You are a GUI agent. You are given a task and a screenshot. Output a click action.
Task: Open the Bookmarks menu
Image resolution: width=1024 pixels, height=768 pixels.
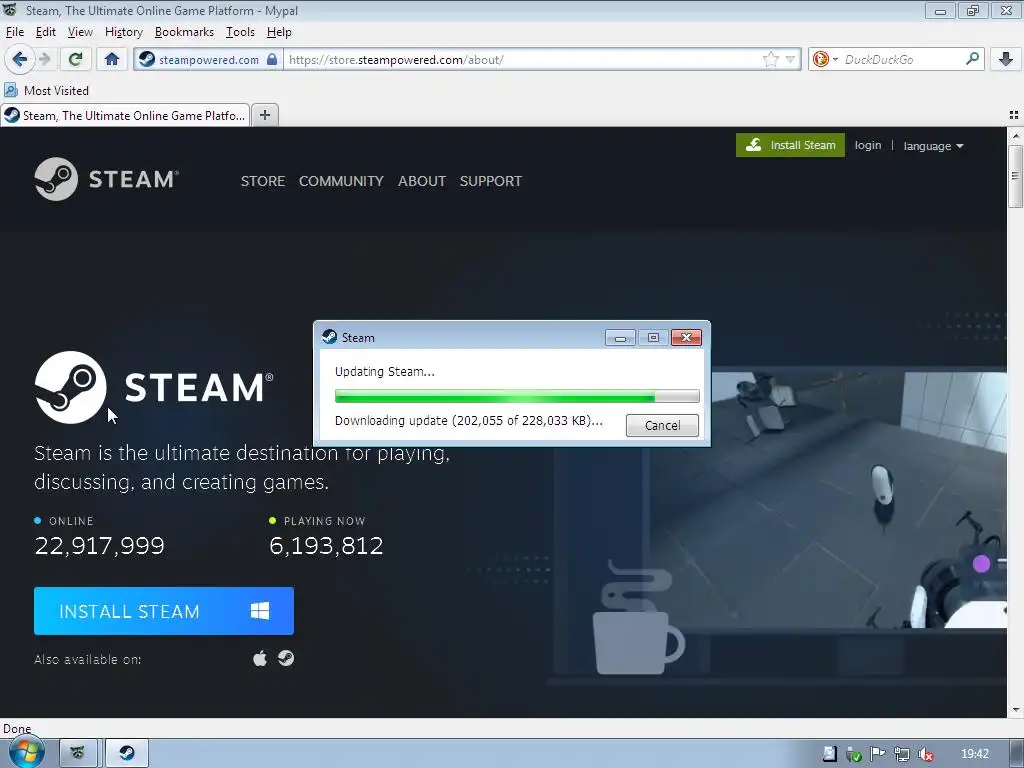pos(184,32)
